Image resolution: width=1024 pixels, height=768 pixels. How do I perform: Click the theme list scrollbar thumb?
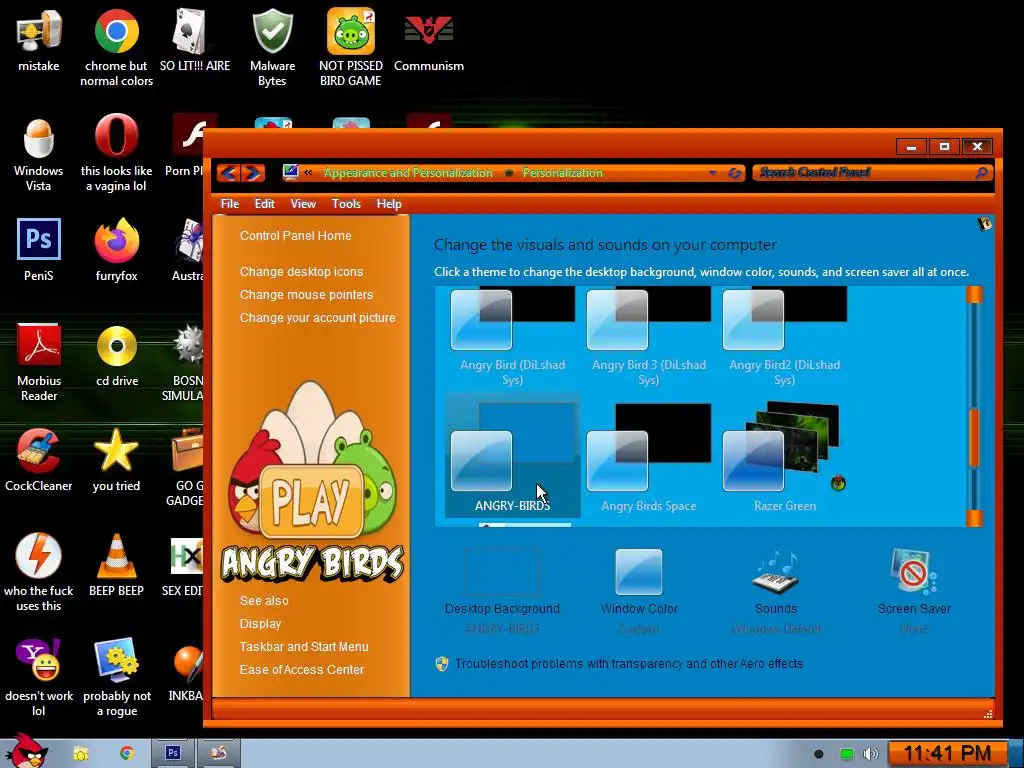[974, 438]
